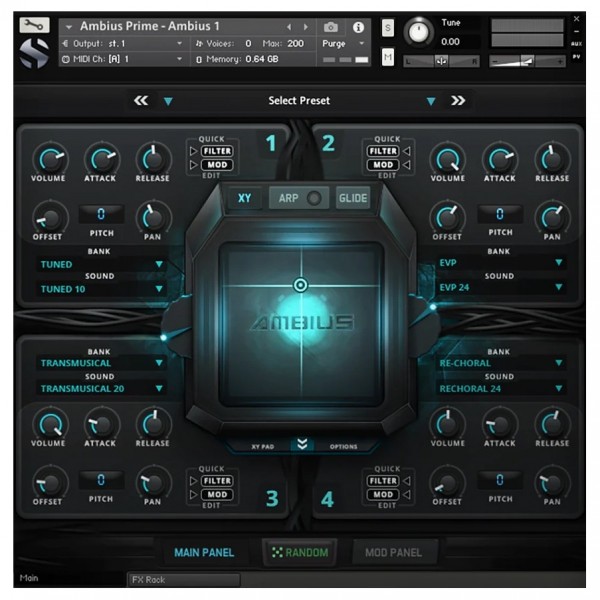Switch to the XY tab
600x600 pixels.
tap(245, 198)
